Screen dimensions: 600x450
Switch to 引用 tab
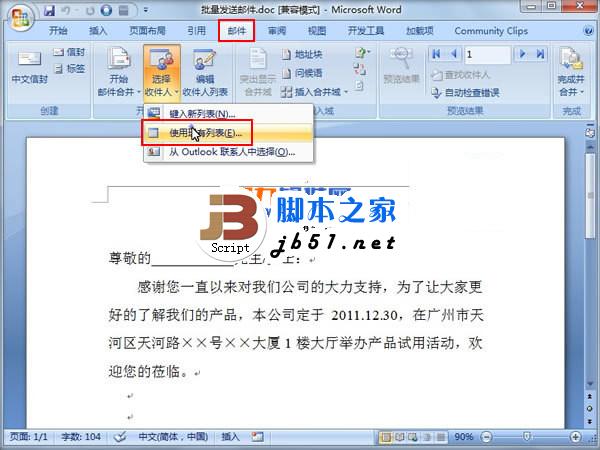coord(197,31)
